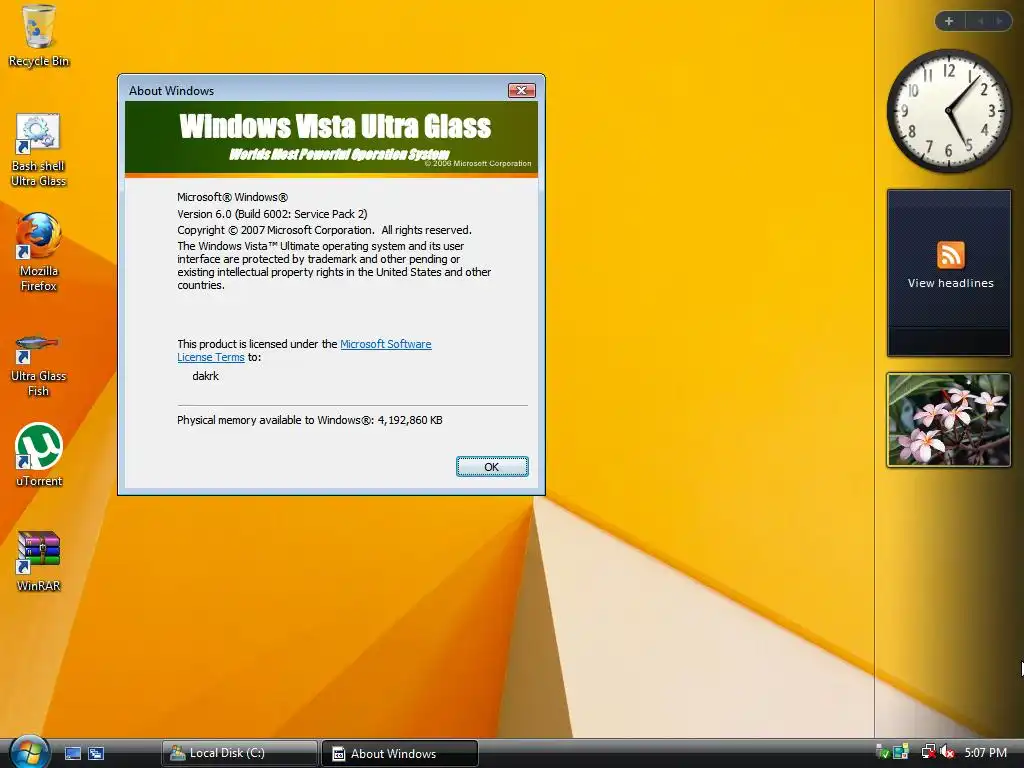Screen dimensions: 1024x768
Task: Click the Windows Vista Ultra Glass banner
Action: coord(331,138)
